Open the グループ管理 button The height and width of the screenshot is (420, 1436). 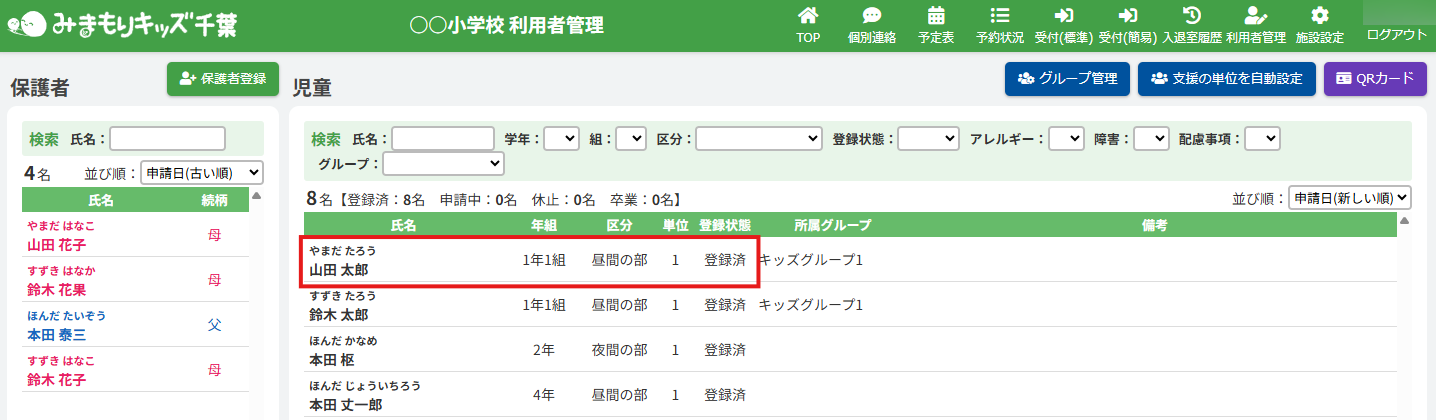1068,79
